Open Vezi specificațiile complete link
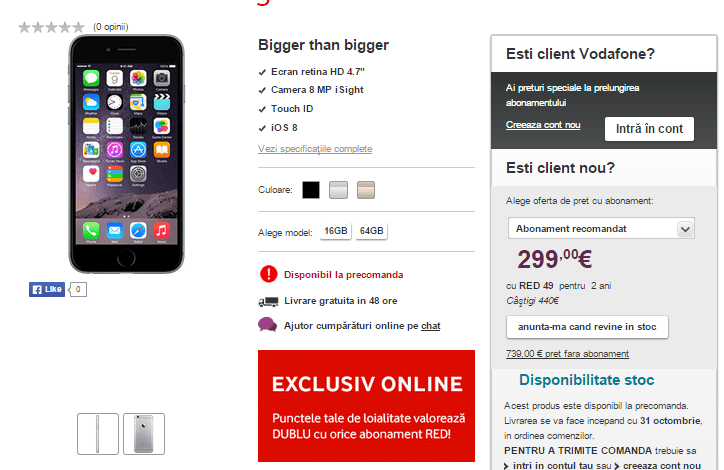 [315, 149]
